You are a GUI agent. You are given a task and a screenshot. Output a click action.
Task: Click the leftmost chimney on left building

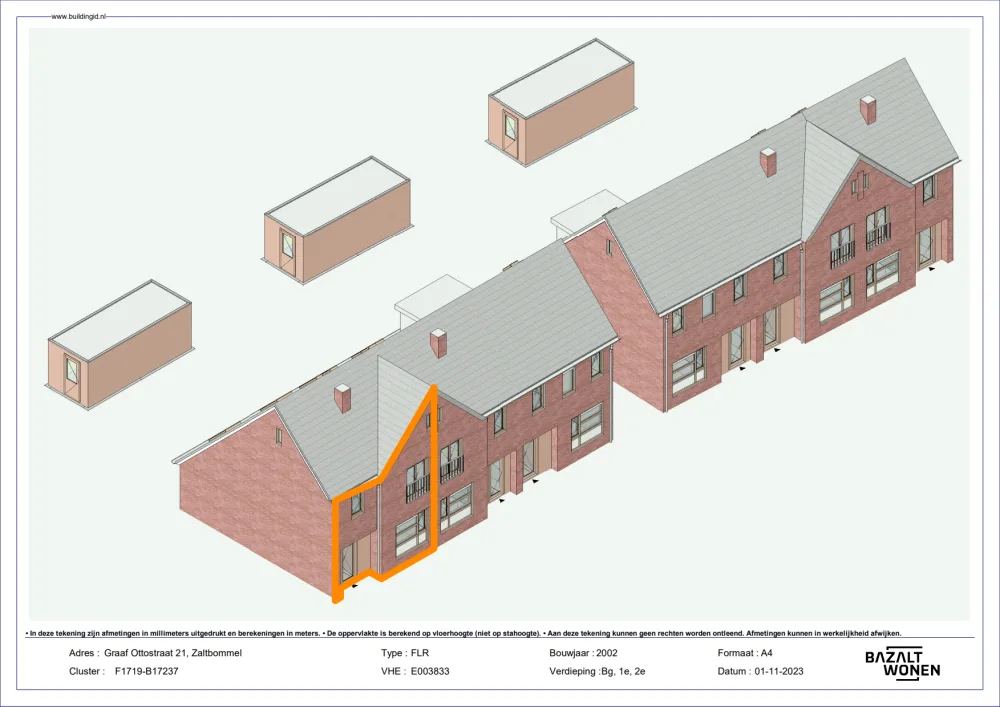coord(343,397)
